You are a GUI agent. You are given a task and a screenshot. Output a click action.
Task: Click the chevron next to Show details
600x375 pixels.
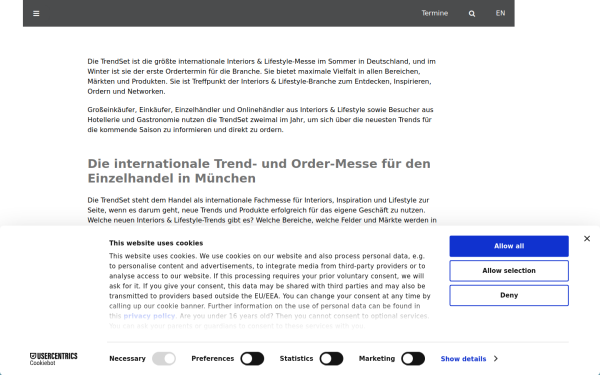click(496, 359)
